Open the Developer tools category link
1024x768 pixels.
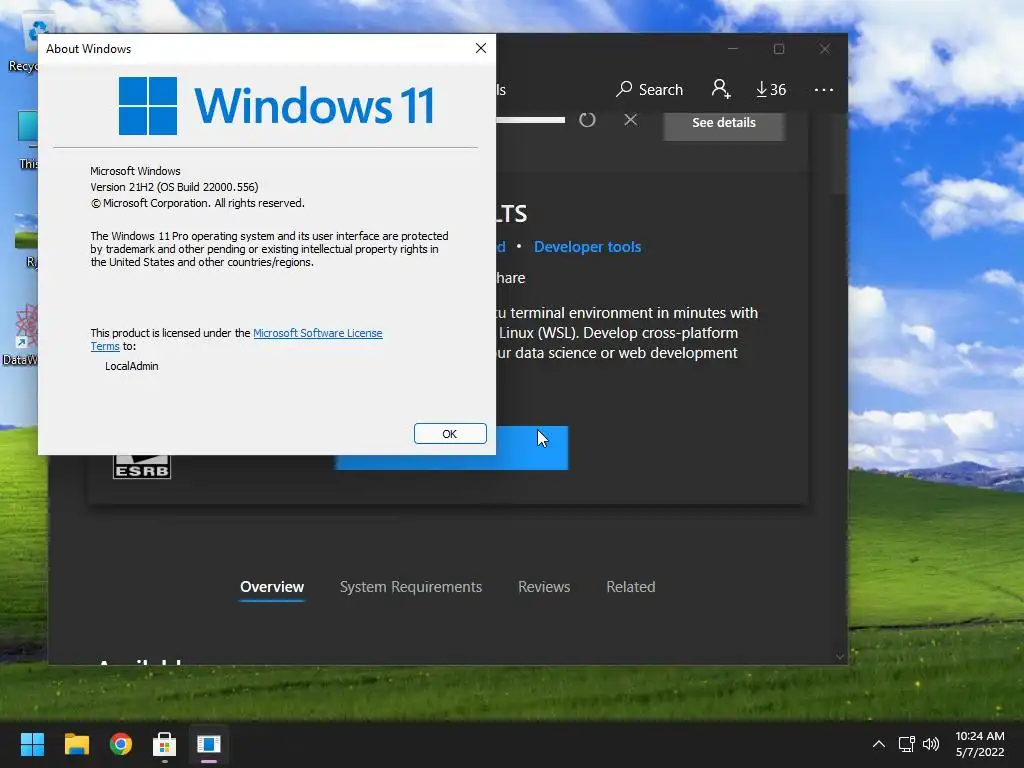pyautogui.click(x=587, y=247)
